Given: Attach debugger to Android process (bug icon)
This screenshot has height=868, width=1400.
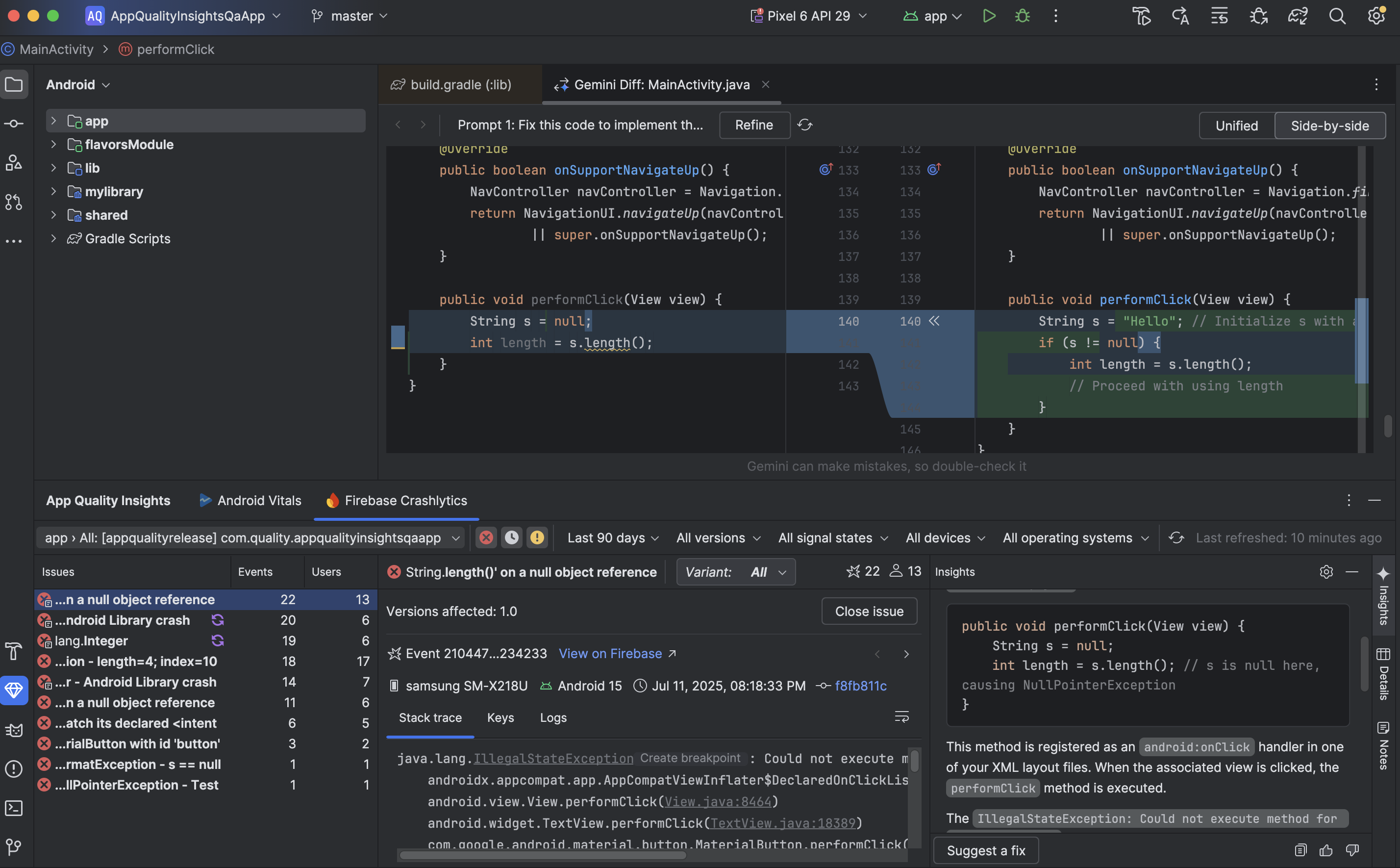Looking at the screenshot, I should click(x=1259, y=16).
